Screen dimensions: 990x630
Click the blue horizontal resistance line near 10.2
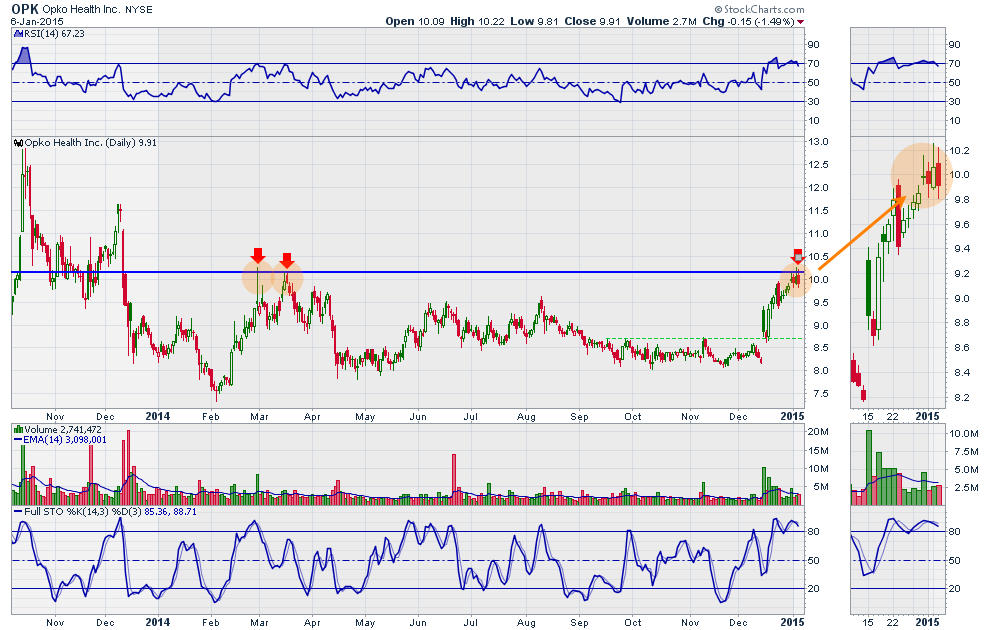(407, 273)
